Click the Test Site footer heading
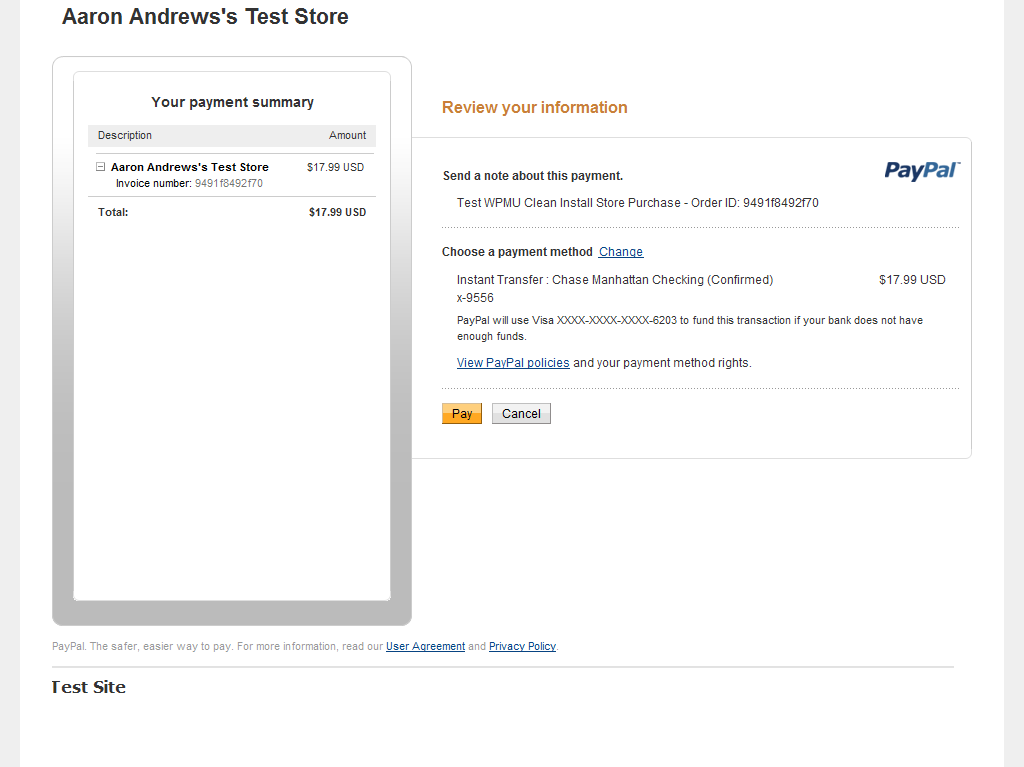 point(89,687)
